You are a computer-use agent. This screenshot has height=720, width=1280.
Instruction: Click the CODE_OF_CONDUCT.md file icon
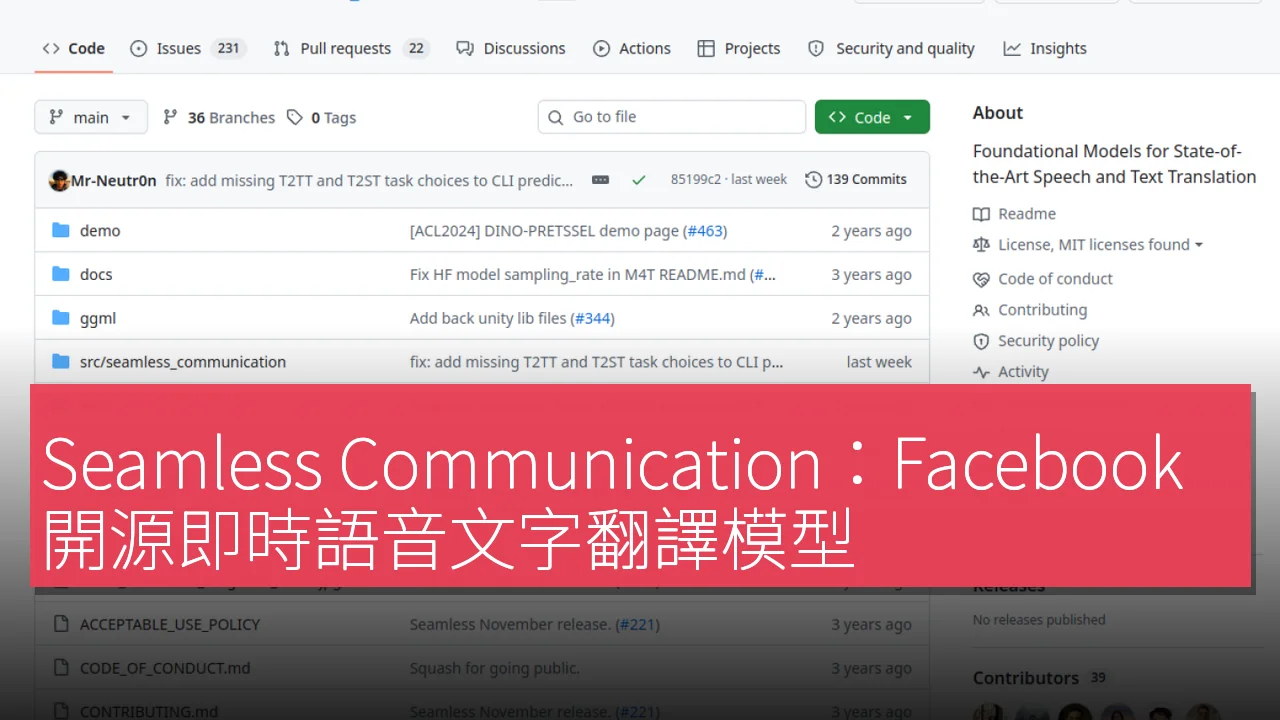[x=60, y=668]
